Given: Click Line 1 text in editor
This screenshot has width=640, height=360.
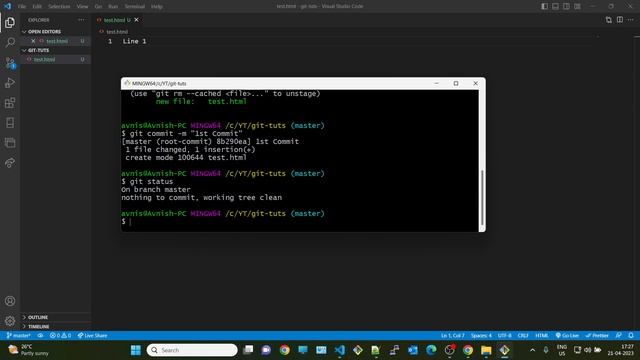Looking at the screenshot, I should (134, 41).
